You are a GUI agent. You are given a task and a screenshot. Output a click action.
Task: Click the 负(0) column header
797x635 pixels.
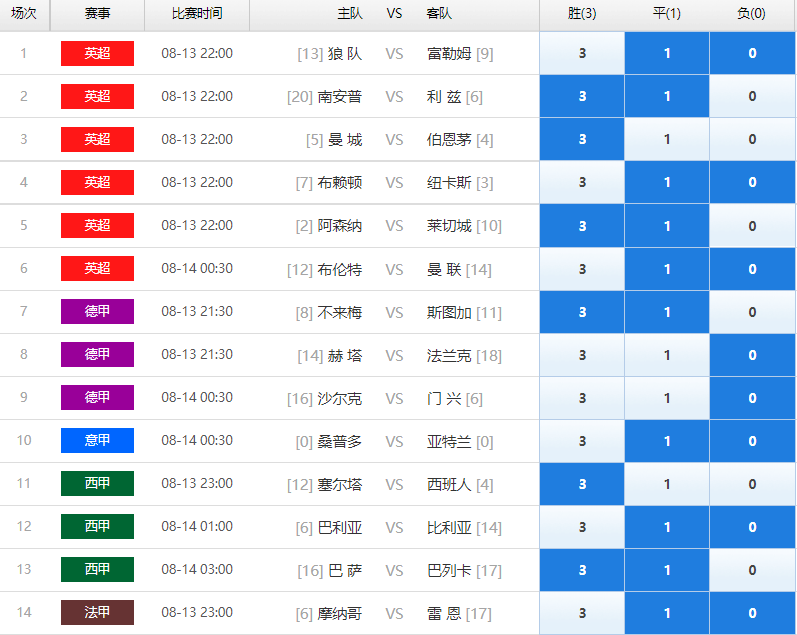coord(751,14)
